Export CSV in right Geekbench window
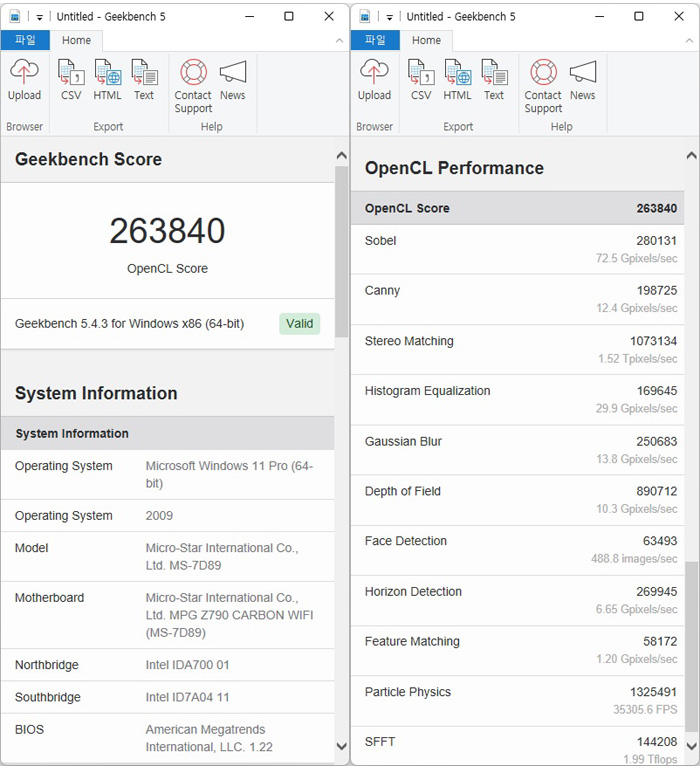700x770 pixels. (421, 80)
